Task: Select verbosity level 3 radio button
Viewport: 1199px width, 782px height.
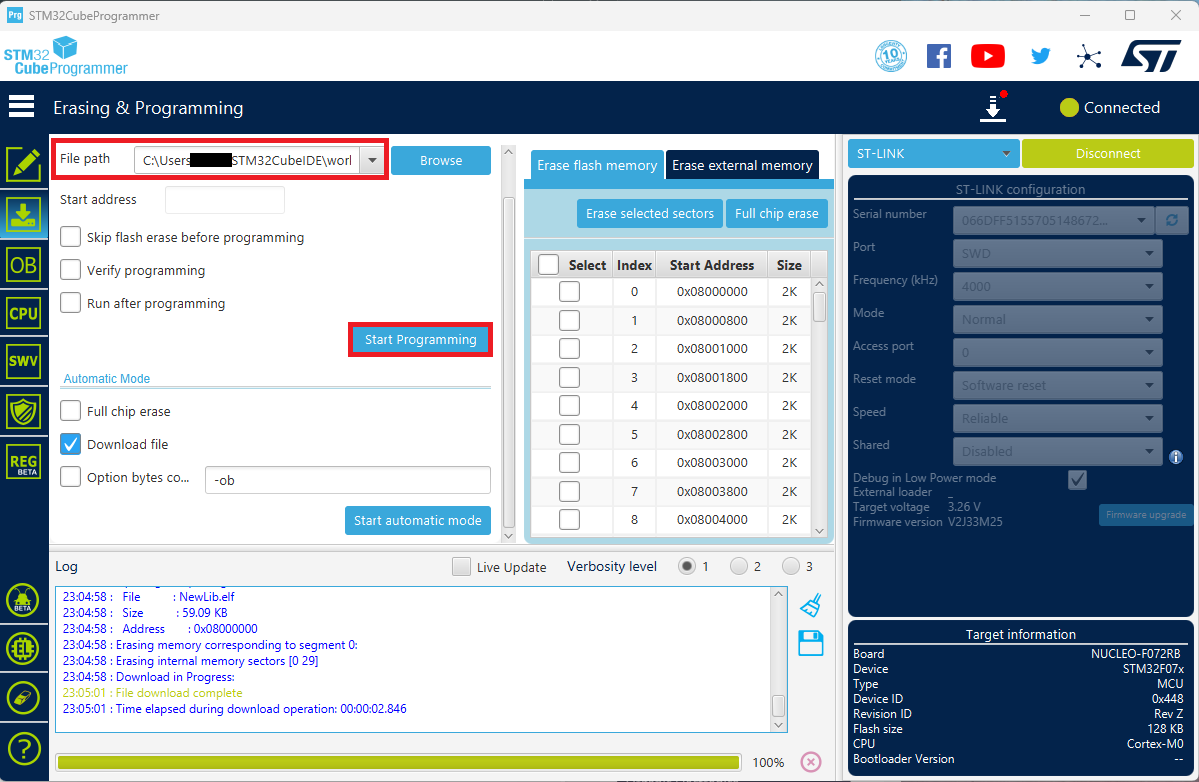Action: tap(791, 566)
